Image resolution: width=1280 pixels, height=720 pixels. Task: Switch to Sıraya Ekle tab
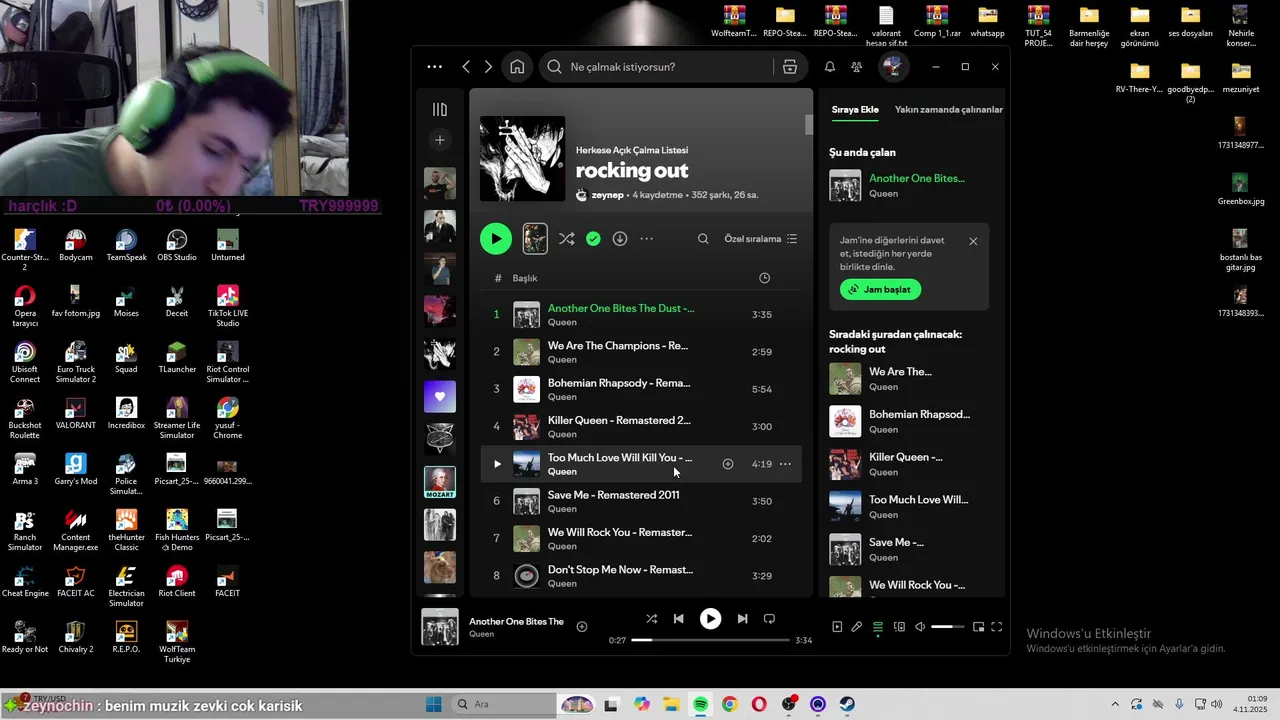pos(855,110)
